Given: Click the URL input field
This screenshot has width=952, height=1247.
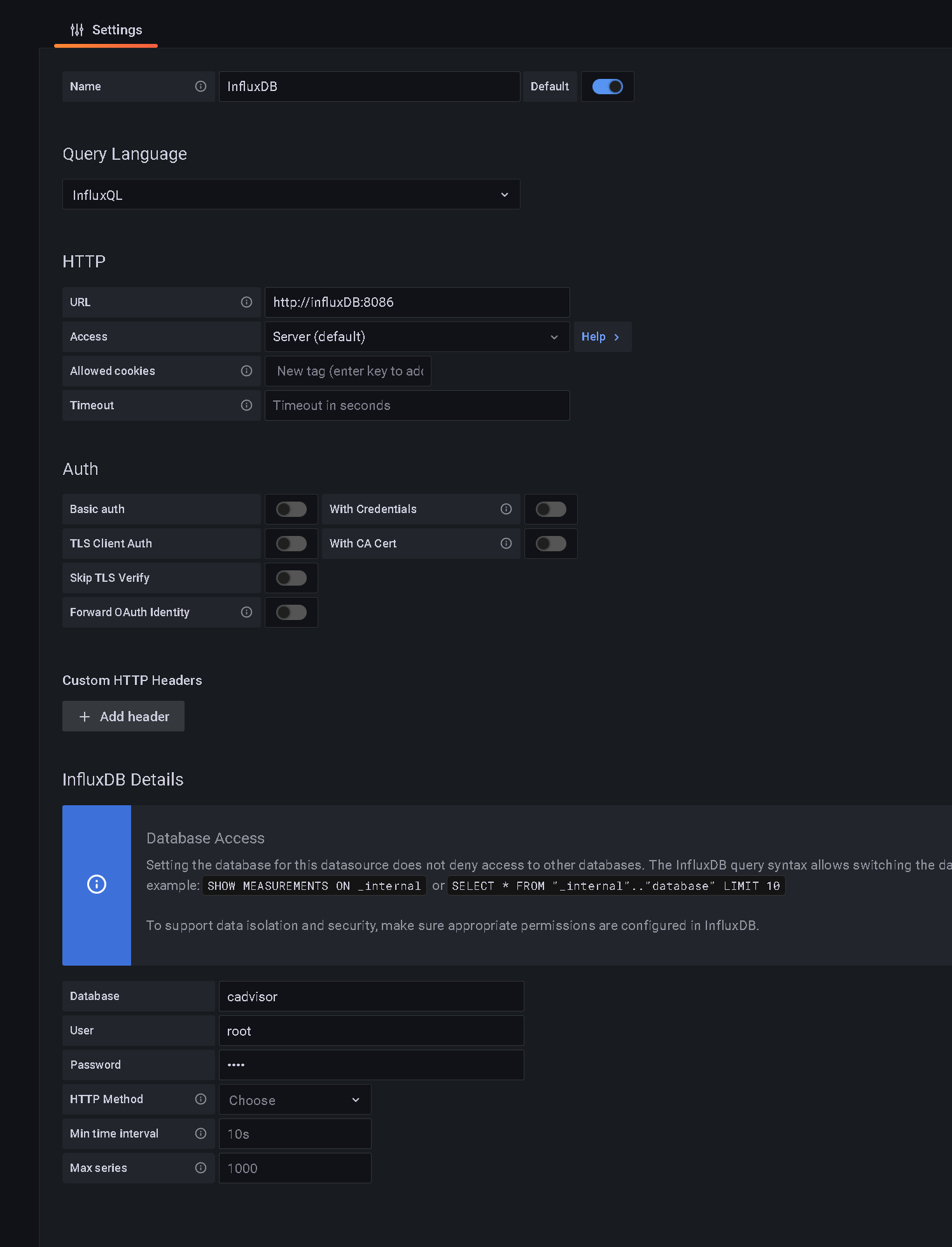Looking at the screenshot, I should [417, 302].
